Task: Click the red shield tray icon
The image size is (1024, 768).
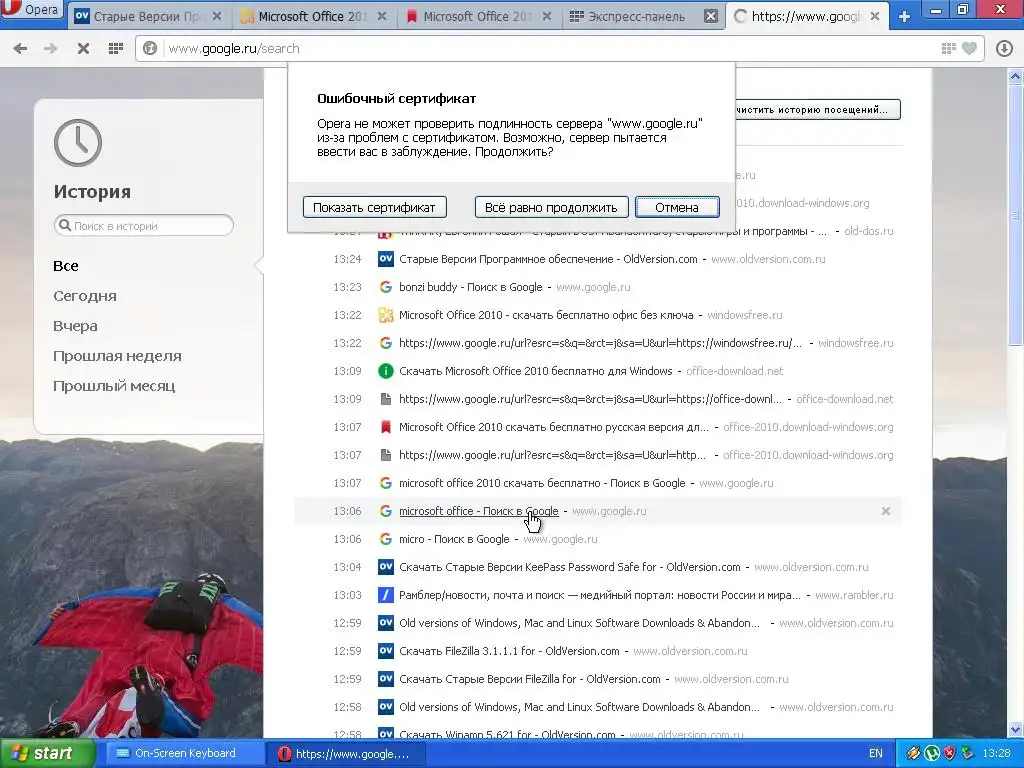Action: click(950, 754)
